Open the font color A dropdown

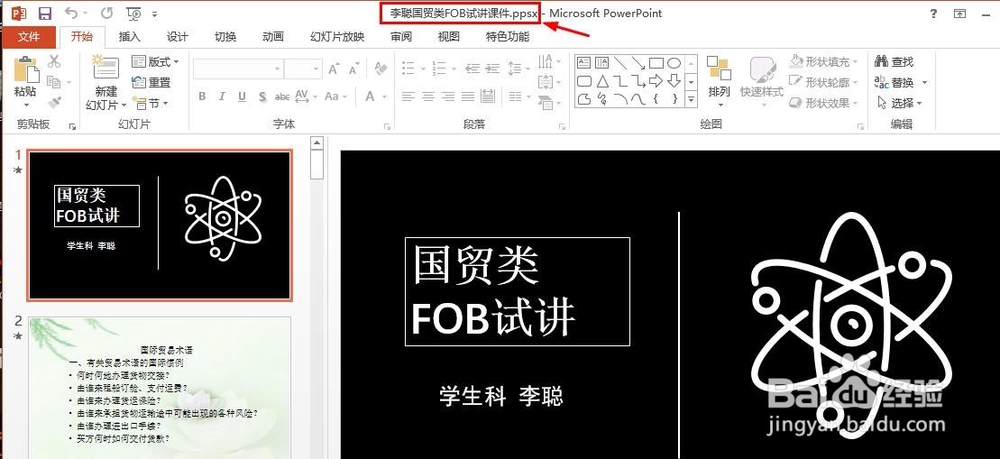(376, 96)
